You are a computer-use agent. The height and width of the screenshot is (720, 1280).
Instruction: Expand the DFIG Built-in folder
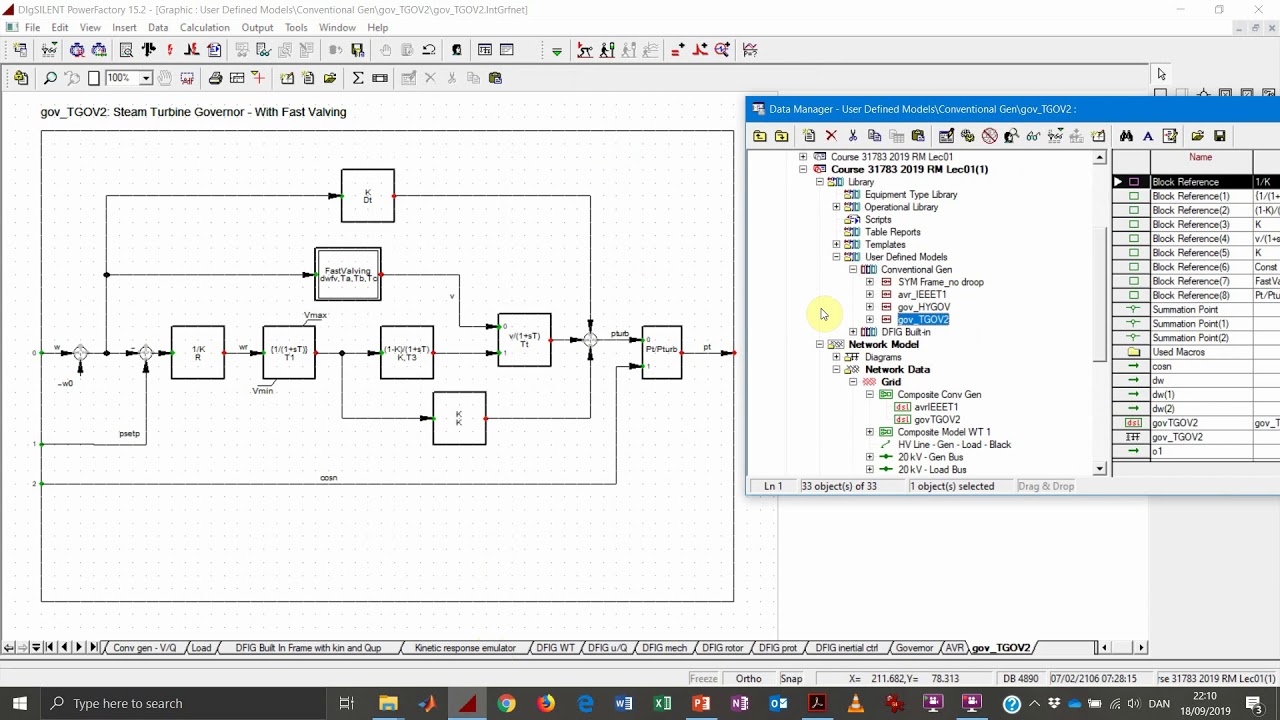[x=853, y=332]
